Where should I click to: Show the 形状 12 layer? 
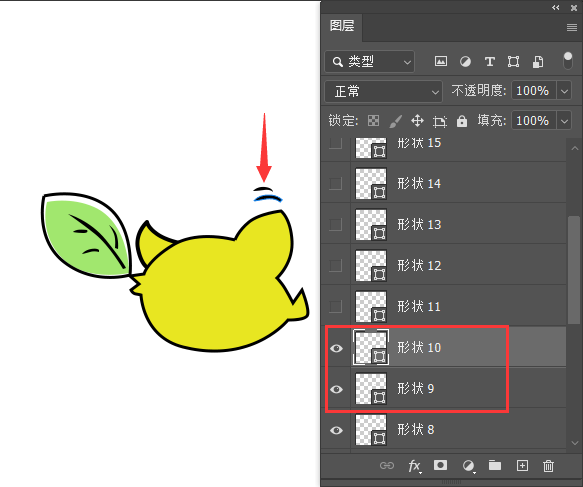point(335,265)
